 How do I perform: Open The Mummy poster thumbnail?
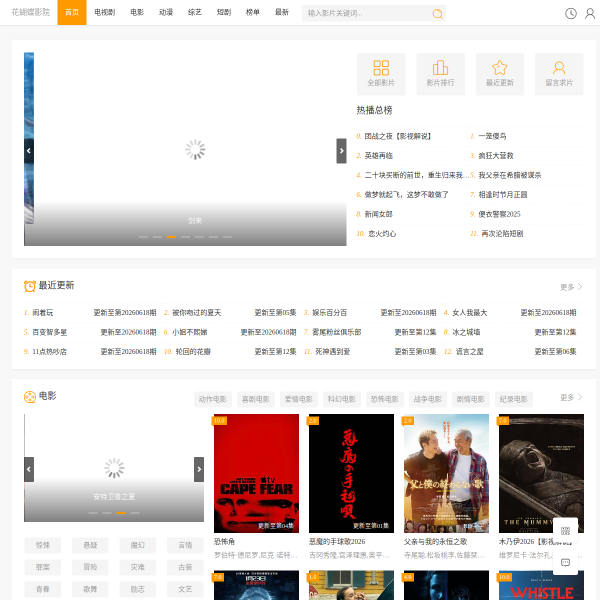[541, 473]
